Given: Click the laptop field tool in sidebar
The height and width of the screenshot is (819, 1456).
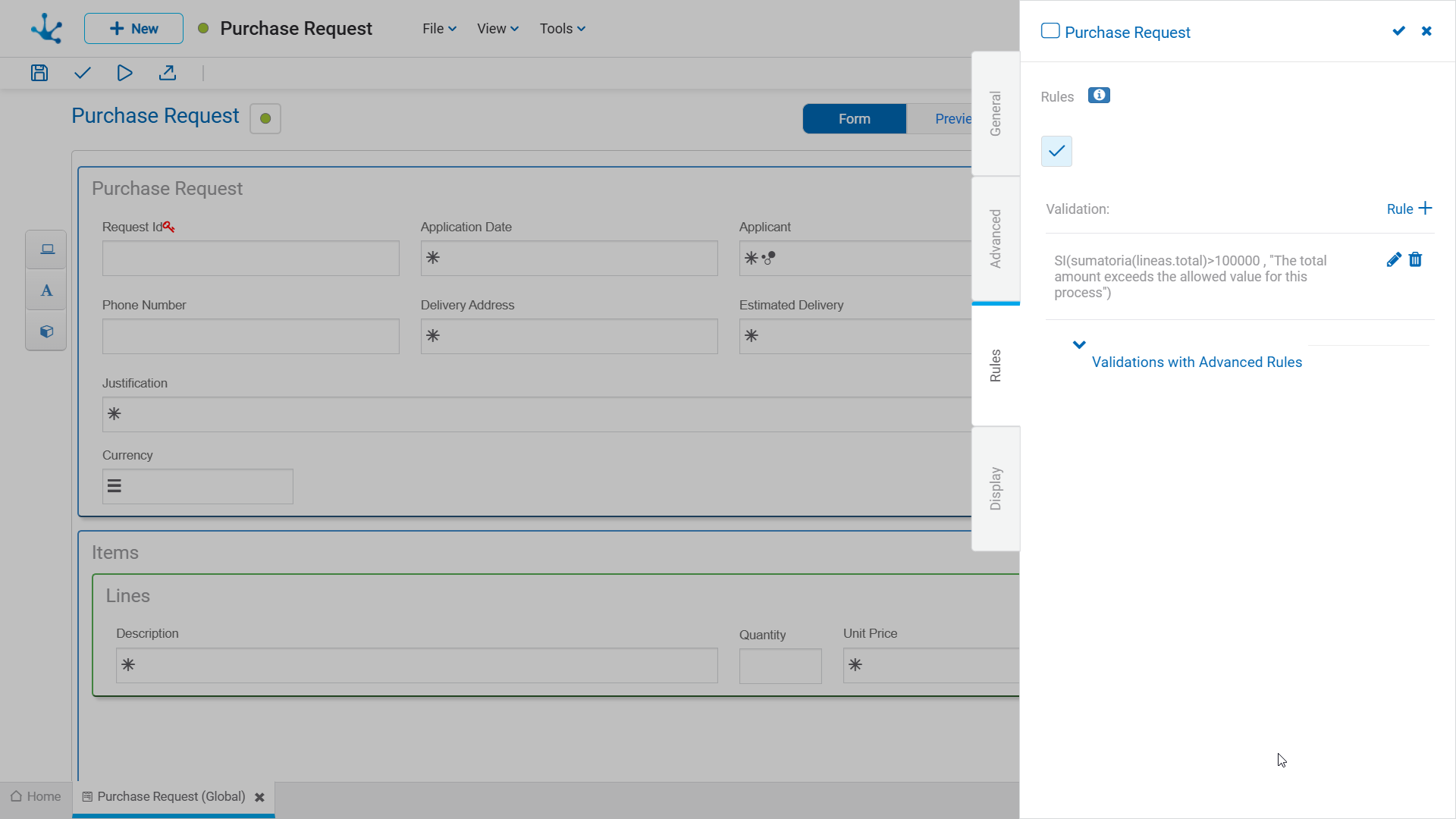Looking at the screenshot, I should [47, 249].
